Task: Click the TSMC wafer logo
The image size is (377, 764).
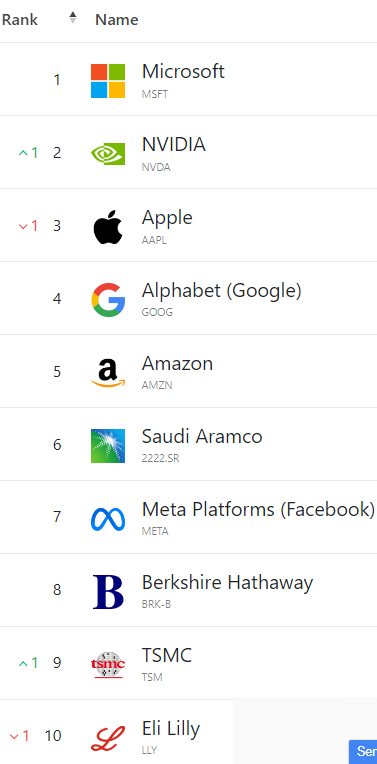Action: 108,665
